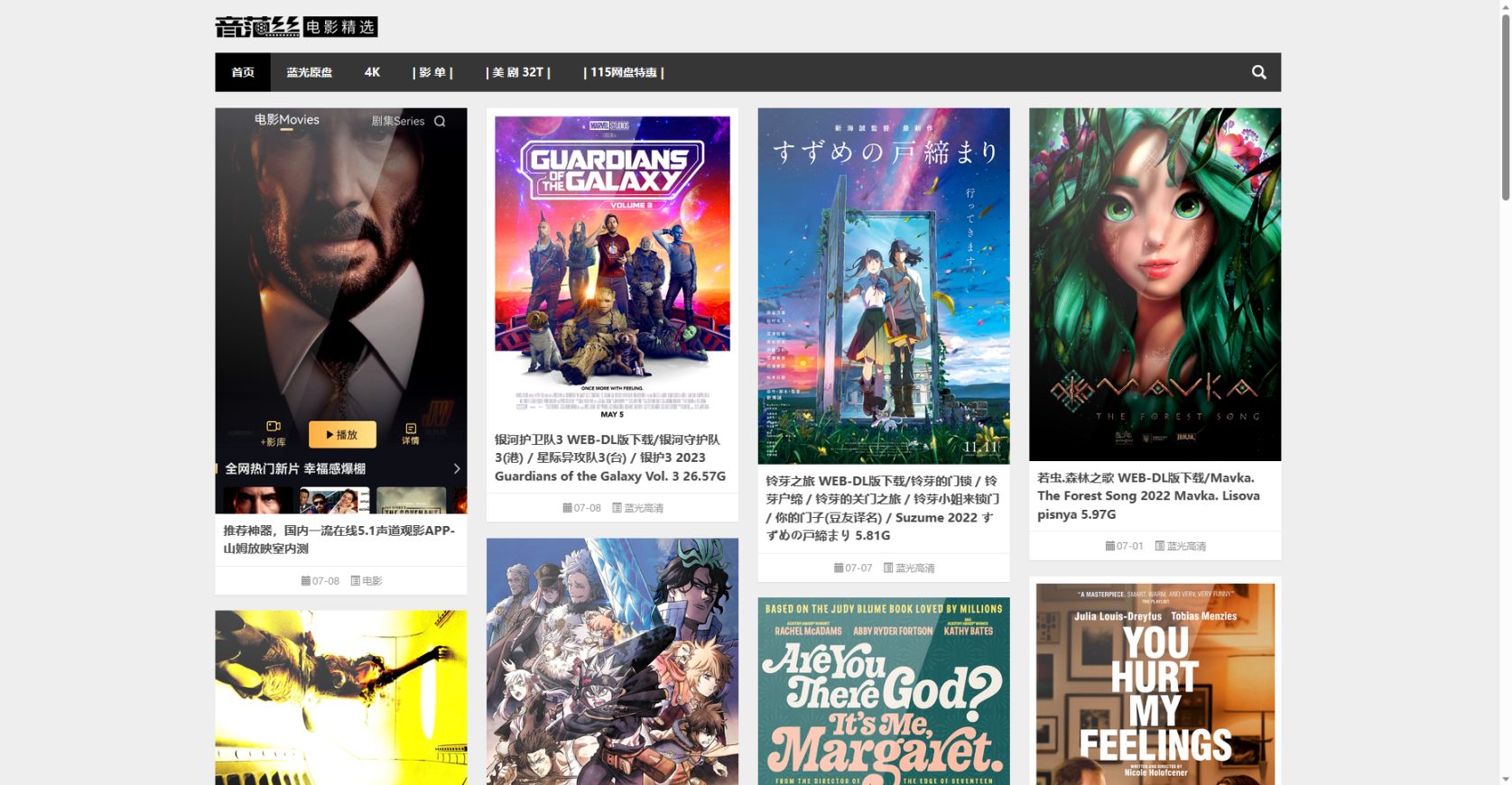Open the search icon in the navigation bar
The image size is (1512, 785).
pyautogui.click(x=1258, y=72)
